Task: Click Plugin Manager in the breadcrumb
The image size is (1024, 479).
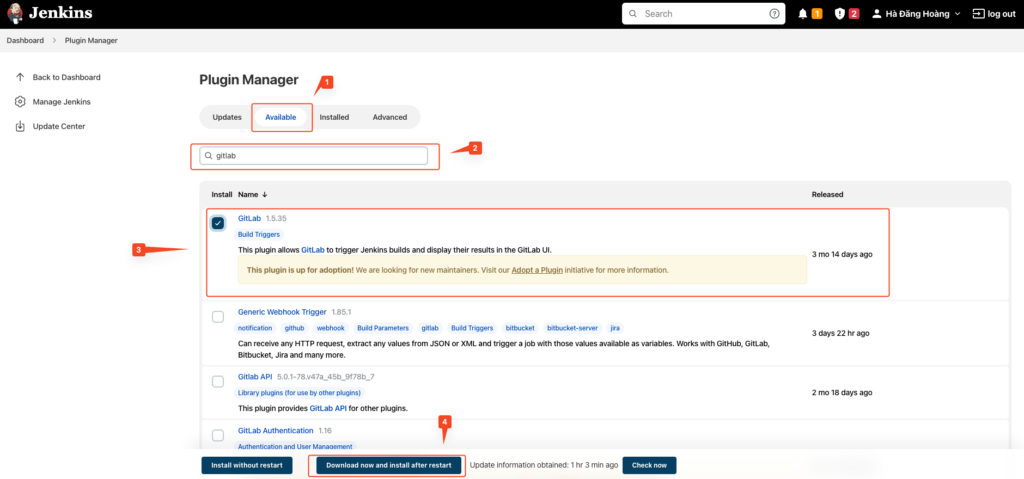Action: coord(91,41)
